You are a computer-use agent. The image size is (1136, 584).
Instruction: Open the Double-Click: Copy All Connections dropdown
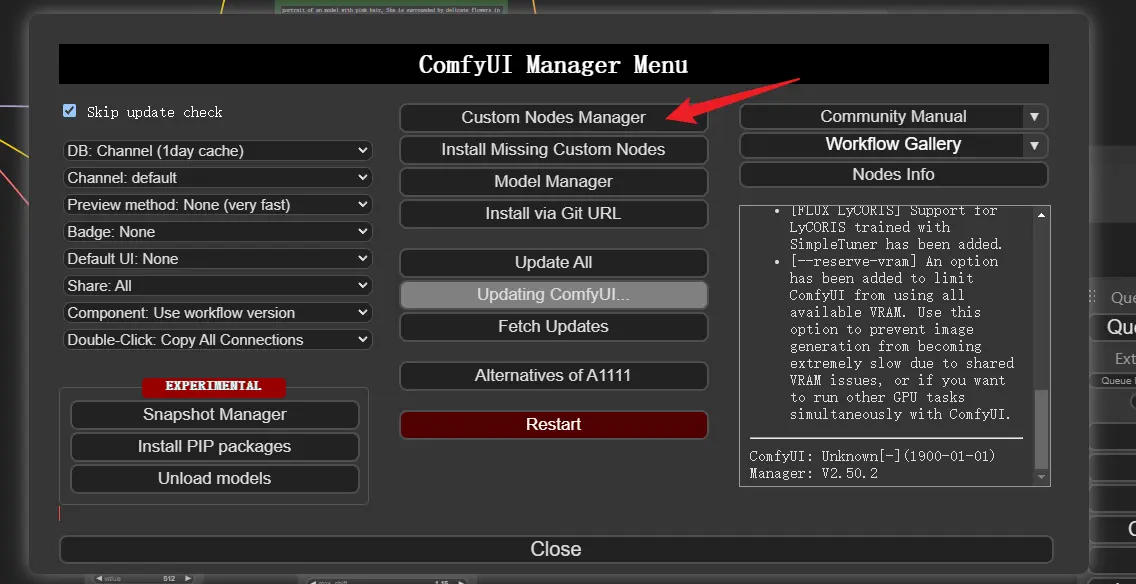[x=218, y=340]
